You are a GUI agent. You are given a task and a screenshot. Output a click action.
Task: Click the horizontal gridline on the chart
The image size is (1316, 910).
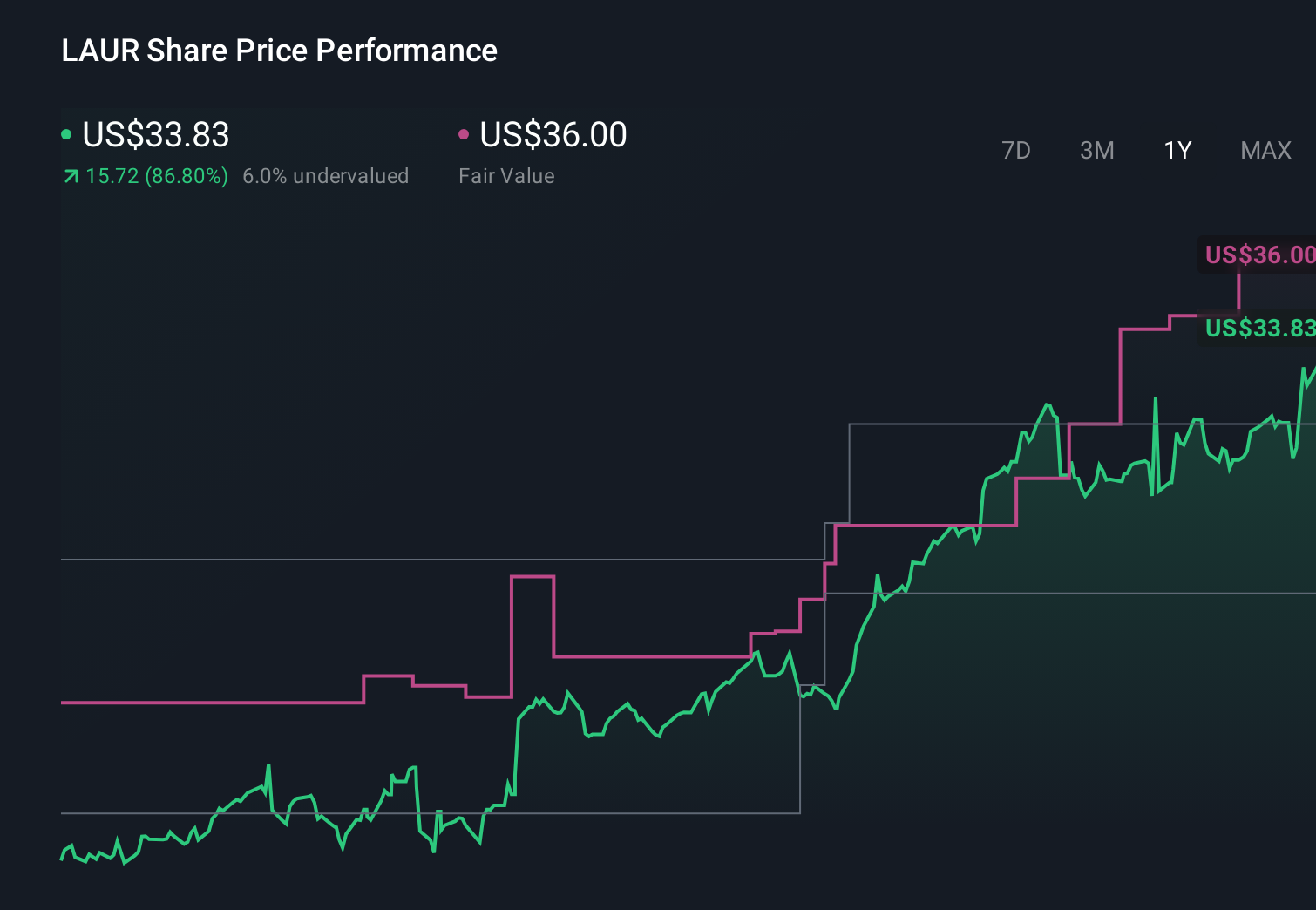349,559
